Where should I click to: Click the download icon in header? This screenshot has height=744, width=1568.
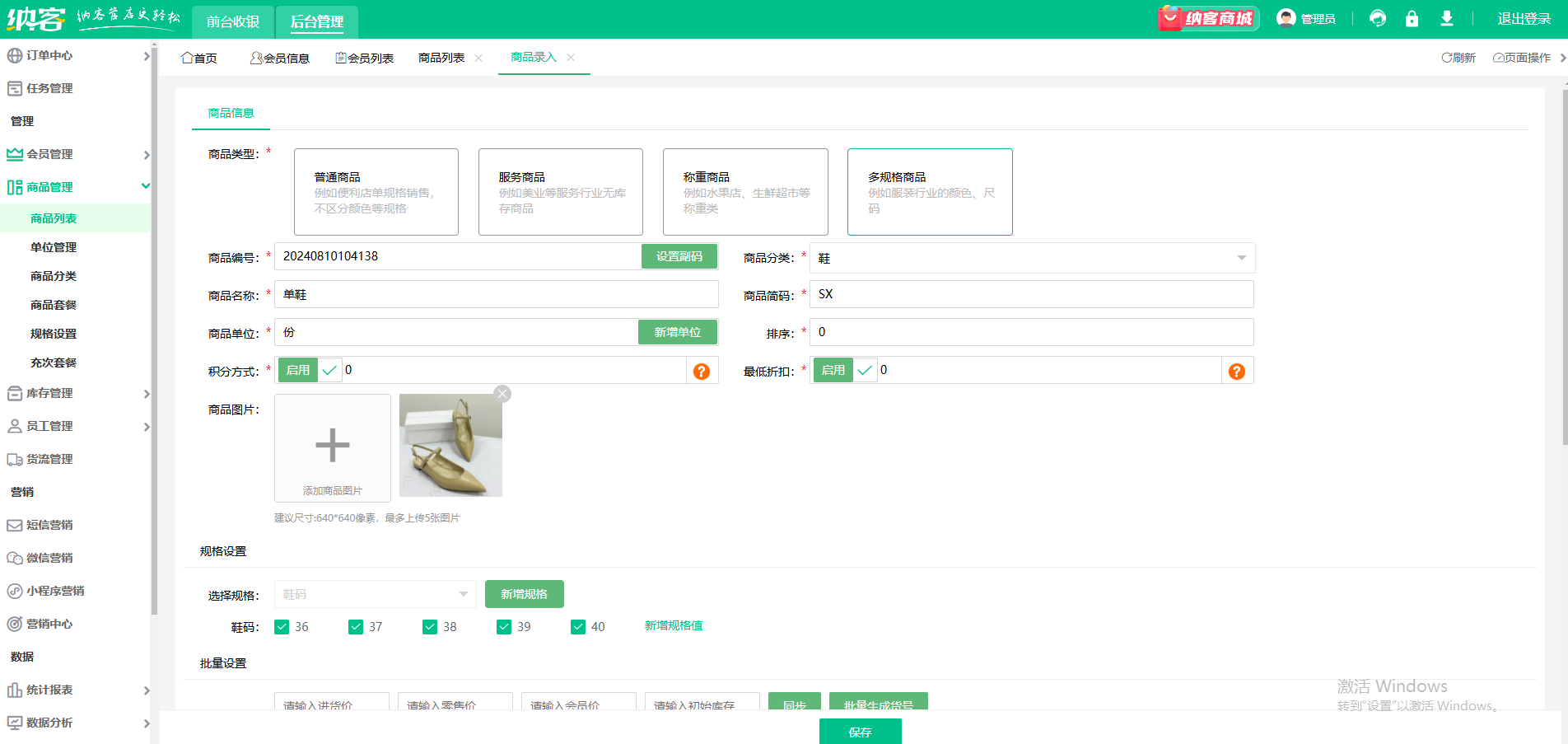[1446, 18]
